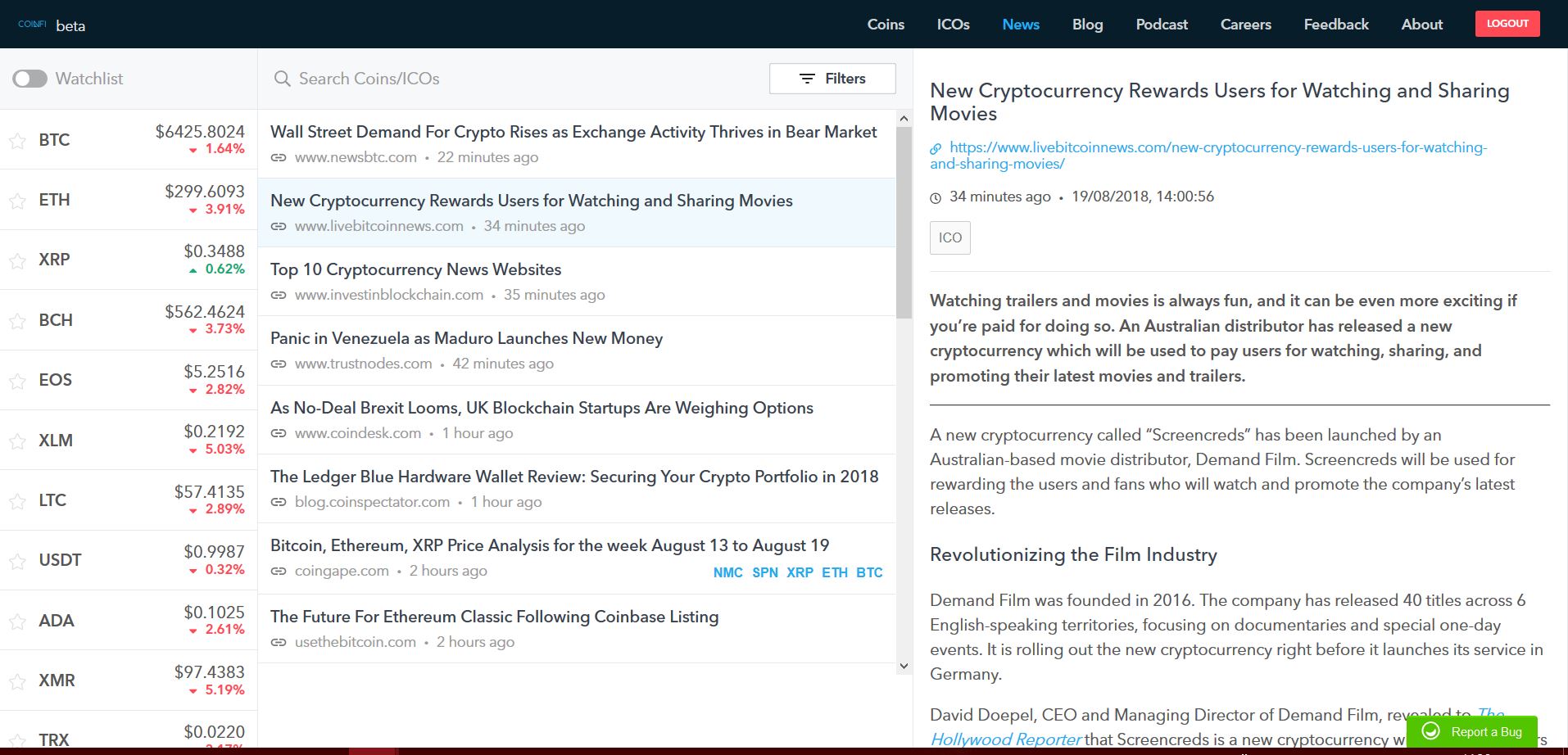Click the SPN coin tag
Screen dimensions: 1568x755
(x=765, y=572)
